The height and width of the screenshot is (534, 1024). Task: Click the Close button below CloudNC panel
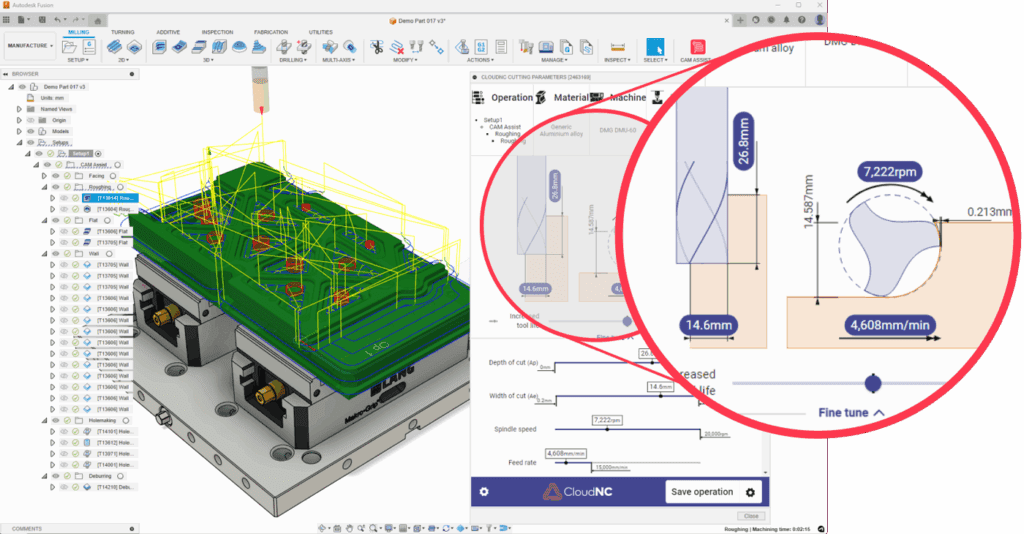click(752, 516)
